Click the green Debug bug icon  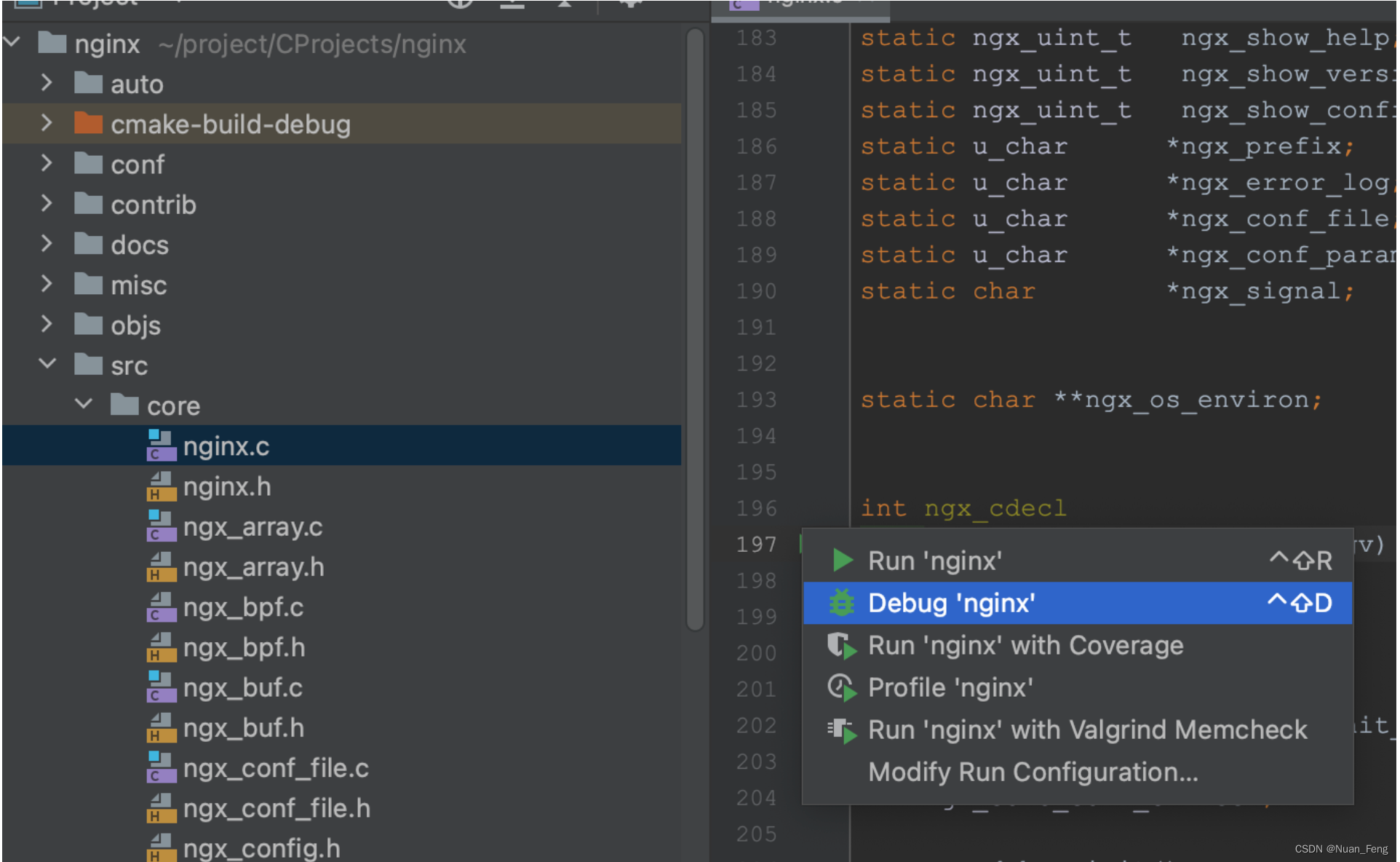(842, 603)
